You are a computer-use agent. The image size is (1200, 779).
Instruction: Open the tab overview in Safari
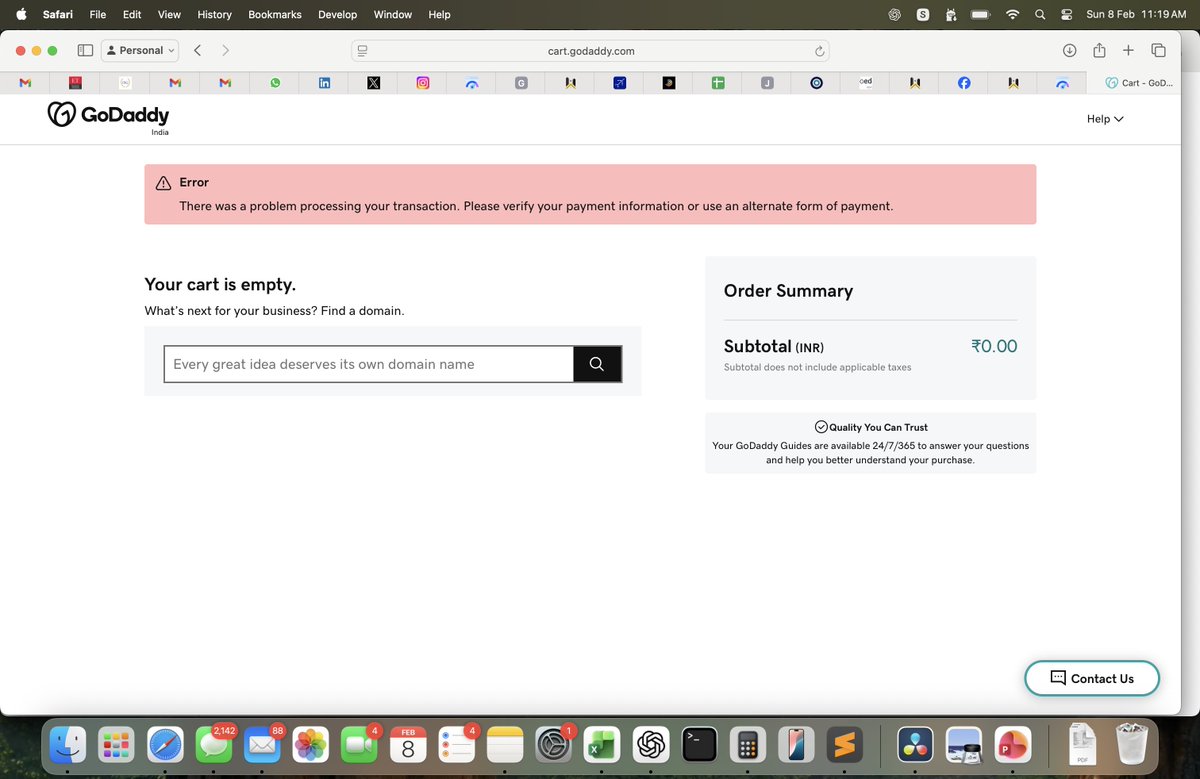pos(1158,49)
